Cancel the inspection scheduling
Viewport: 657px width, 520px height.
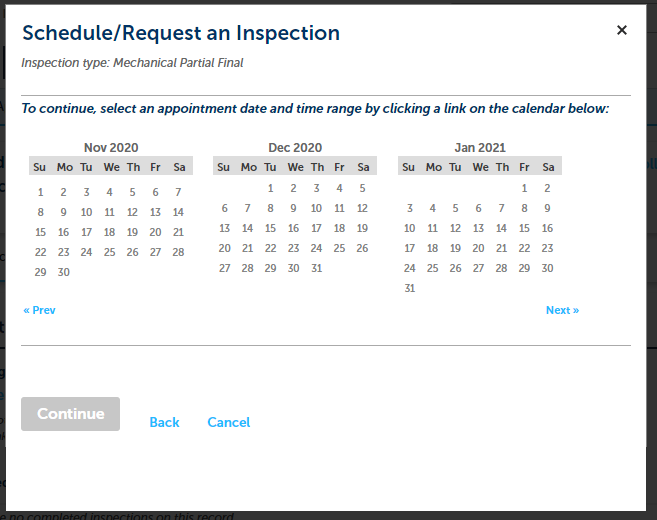[x=228, y=422]
